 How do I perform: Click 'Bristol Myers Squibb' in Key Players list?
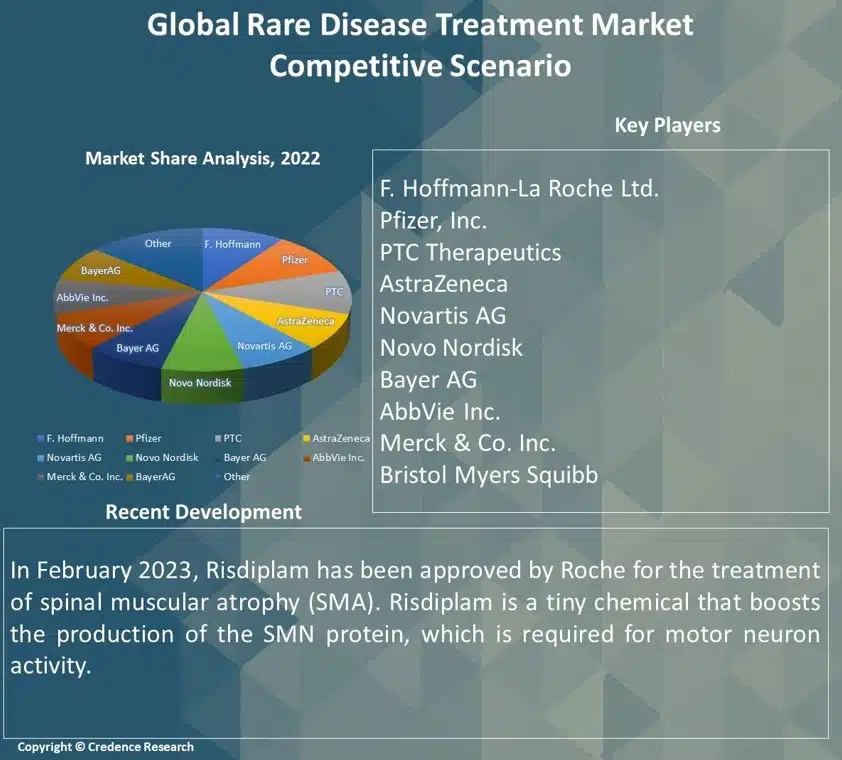click(488, 475)
